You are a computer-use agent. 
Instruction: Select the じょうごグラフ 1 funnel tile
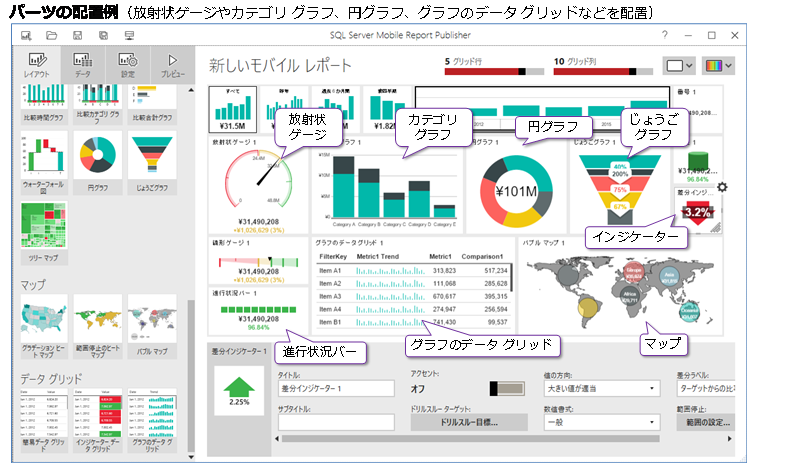pos(620,185)
